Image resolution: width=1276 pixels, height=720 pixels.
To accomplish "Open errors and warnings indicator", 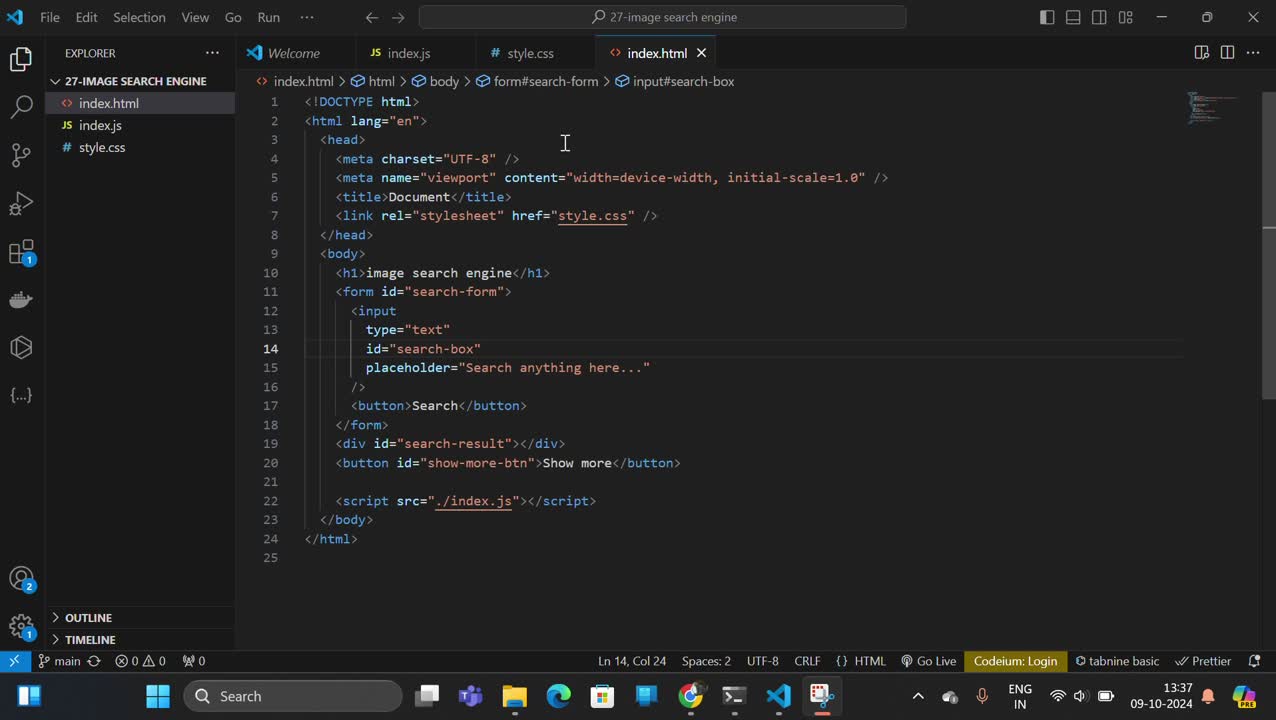I will pos(140,661).
